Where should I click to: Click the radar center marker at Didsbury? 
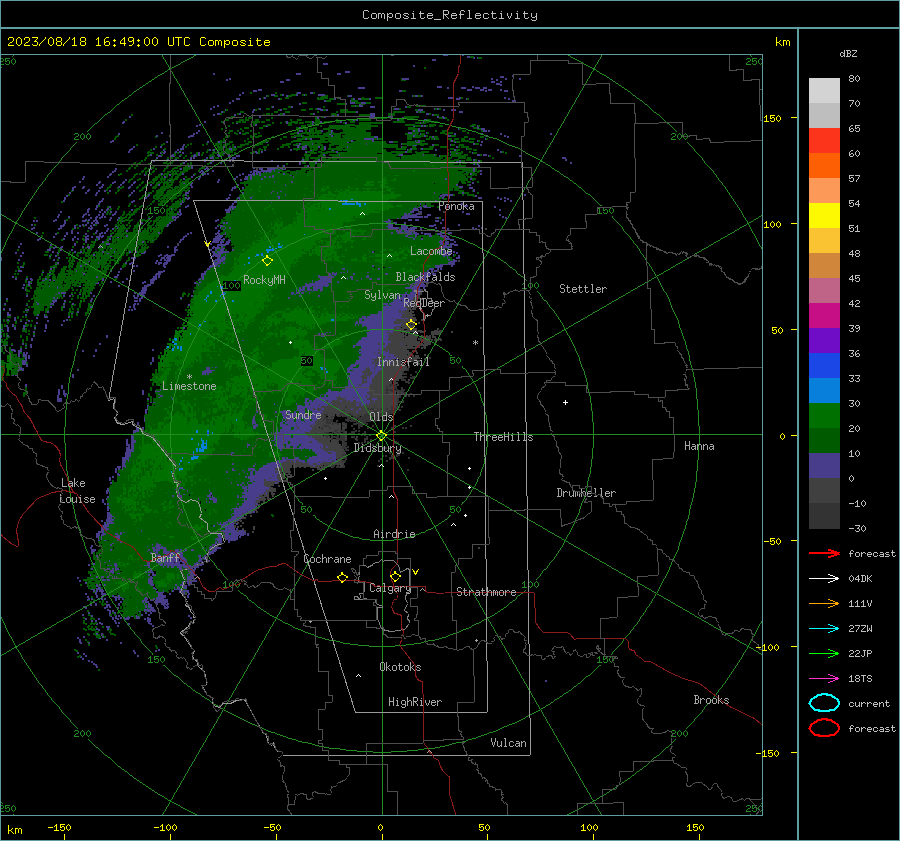(x=381, y=436)
